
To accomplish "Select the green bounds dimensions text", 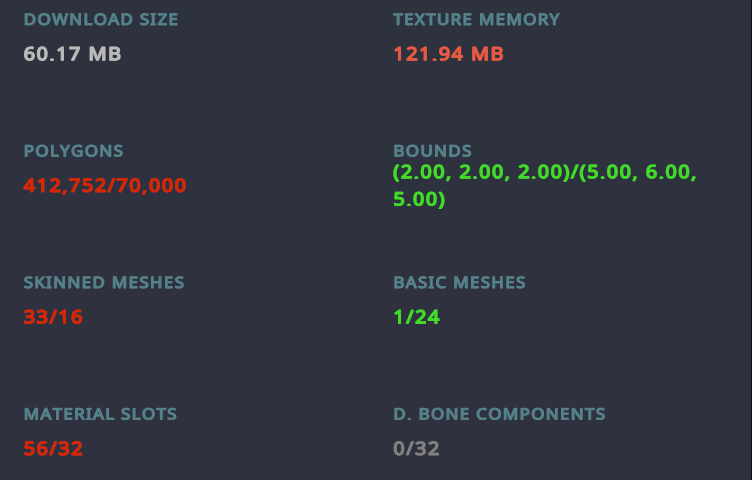I will [x=545, y=186].
